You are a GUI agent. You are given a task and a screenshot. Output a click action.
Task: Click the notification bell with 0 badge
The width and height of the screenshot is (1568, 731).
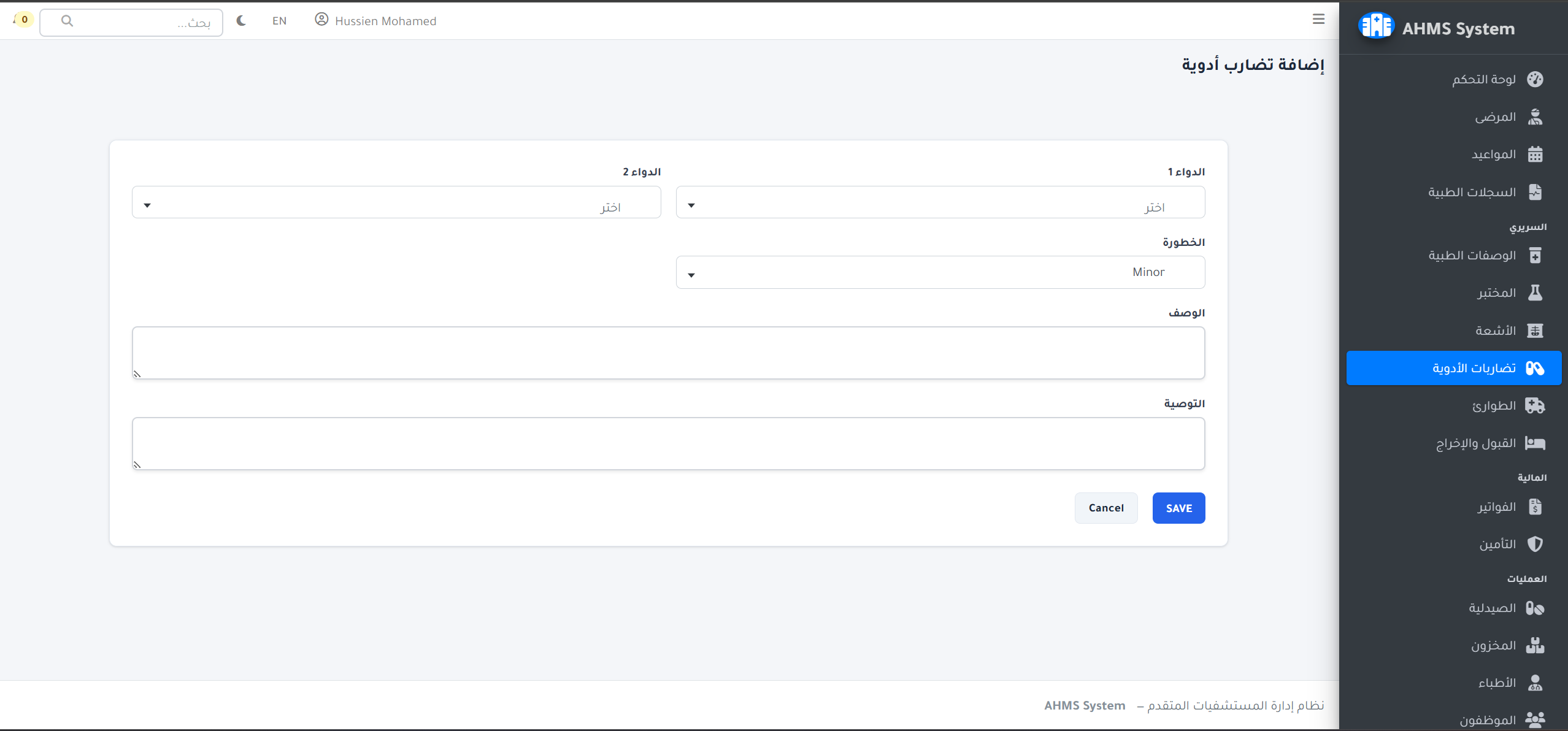point(21,20)
